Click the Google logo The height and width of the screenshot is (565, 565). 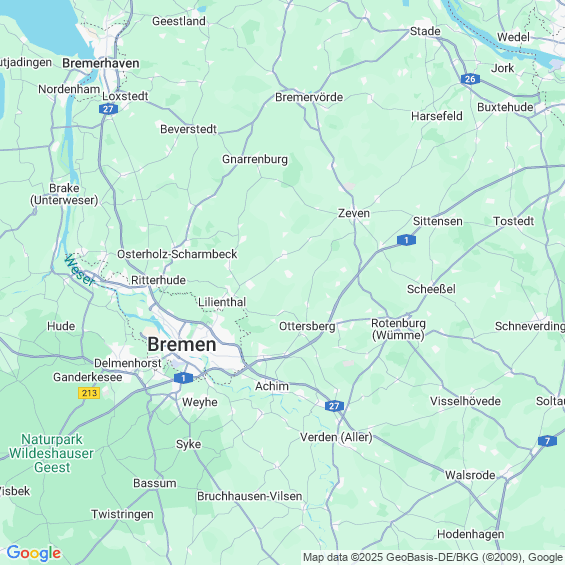pos(34,553)
